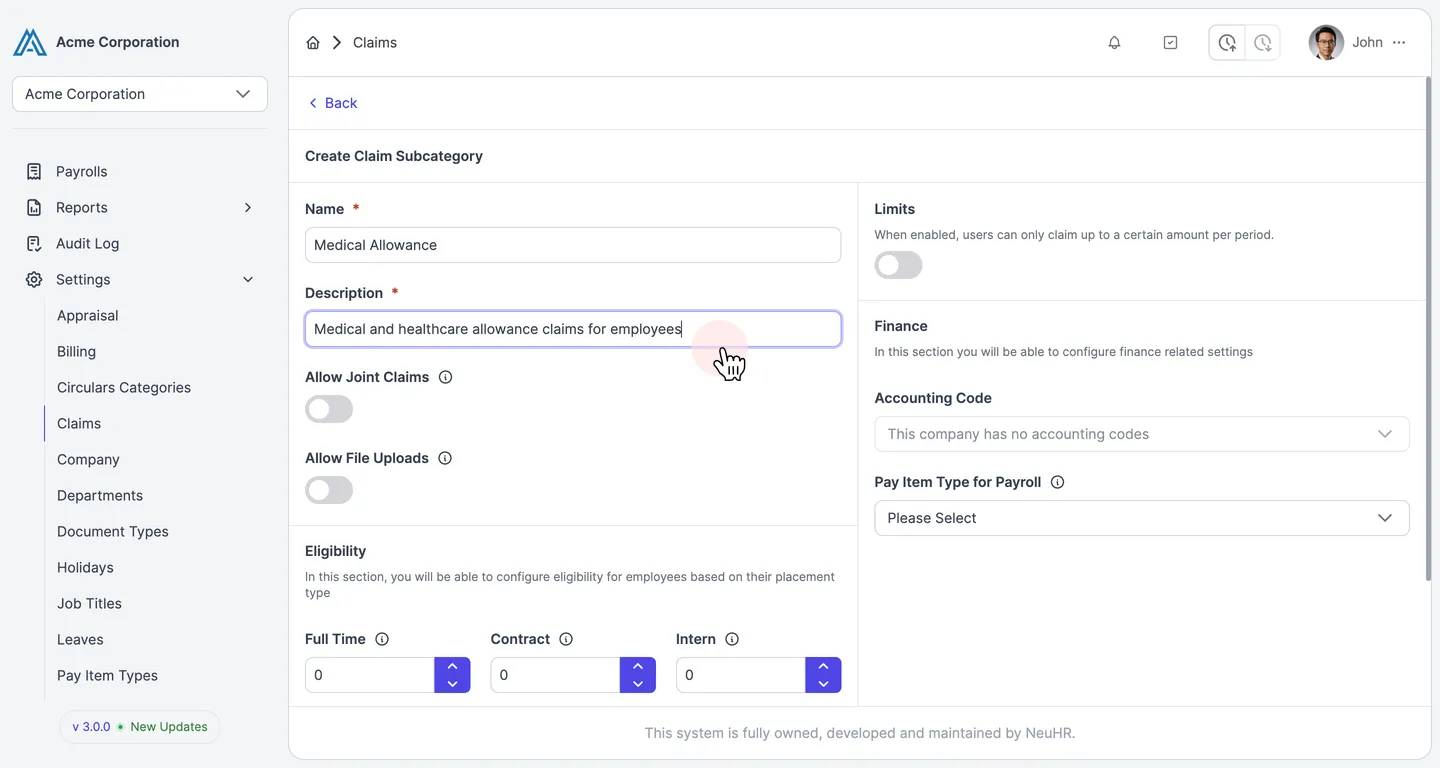Image resolution: width=1440 pixels, height=768 pixels.
Task: Click the Description input field
Action: tap(573, 329)
